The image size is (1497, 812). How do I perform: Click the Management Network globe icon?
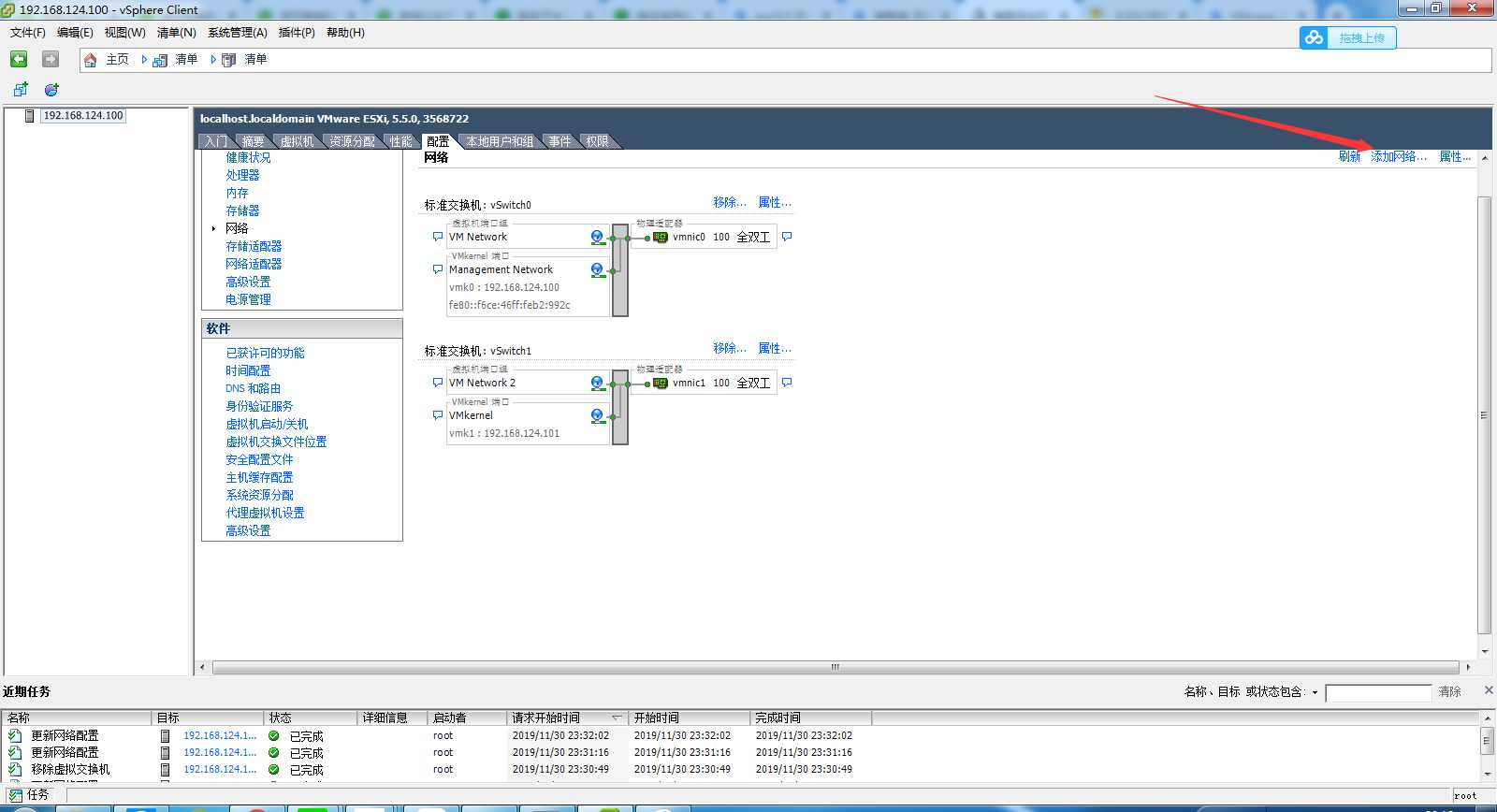(597, 270)
